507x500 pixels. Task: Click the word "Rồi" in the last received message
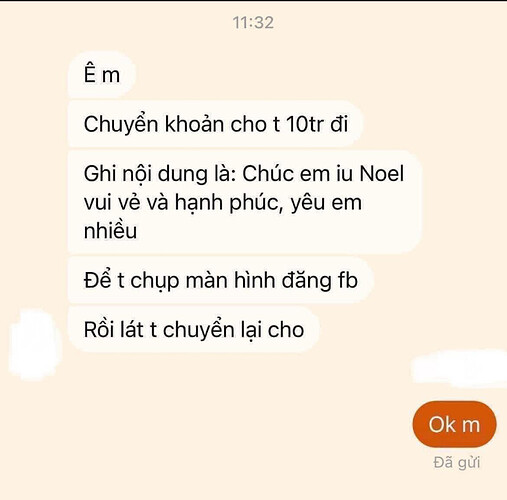(x=97, y=329)
